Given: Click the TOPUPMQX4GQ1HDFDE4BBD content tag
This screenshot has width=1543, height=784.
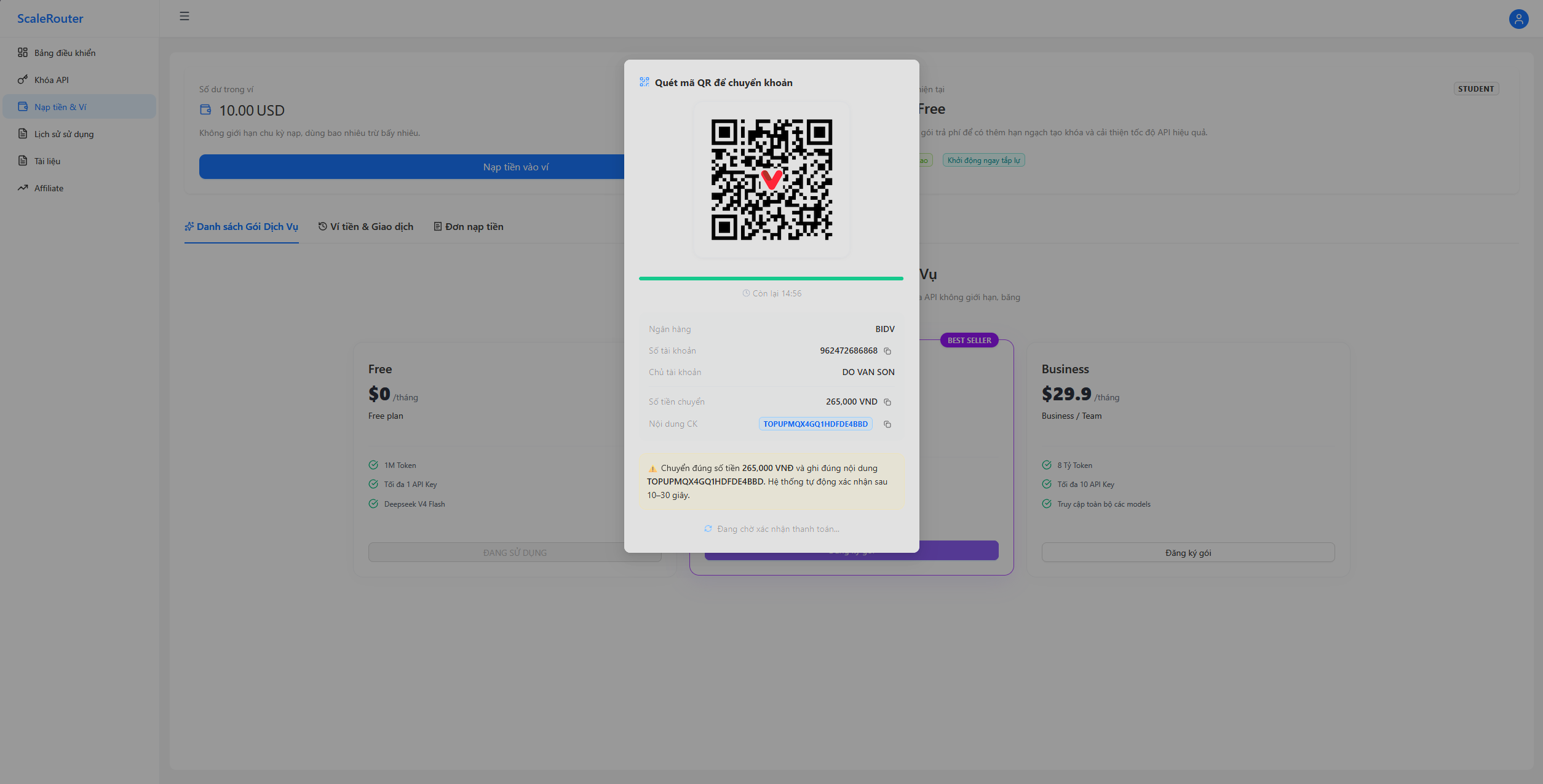Looking at the screenshot, I should (x=815, y=424).
